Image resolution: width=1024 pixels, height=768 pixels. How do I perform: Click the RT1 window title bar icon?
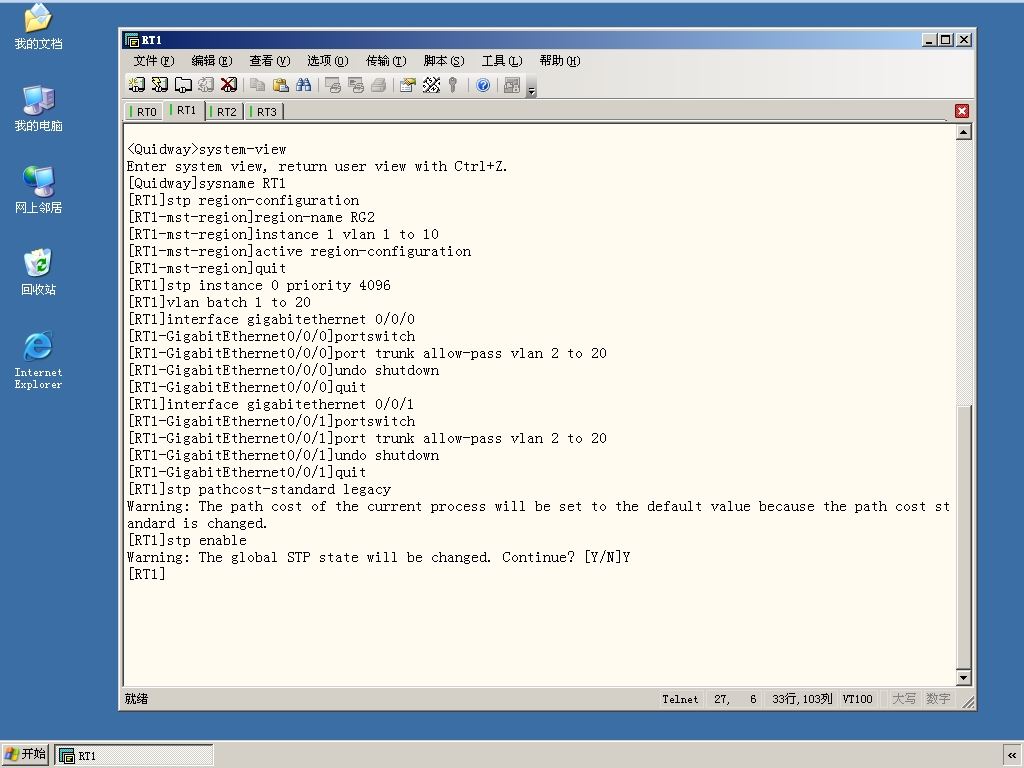(x=131, y=40)
